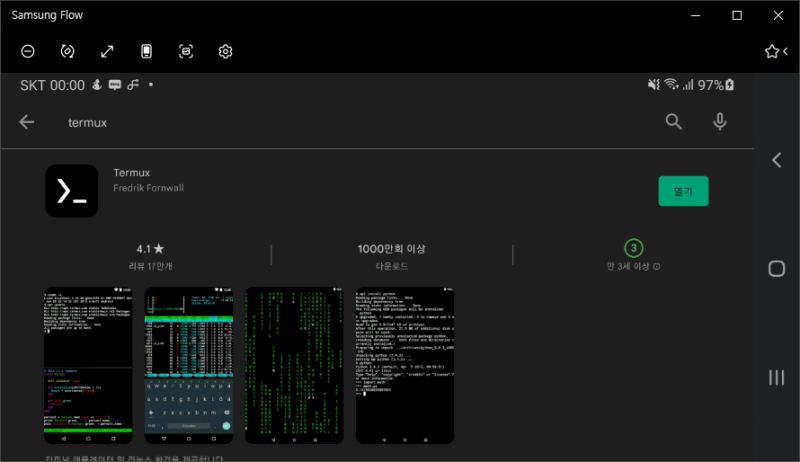Viewport: 800px width, 462px height.
Task: Open Samsung Flow settings gear
Action: click(x=226, y=52)
